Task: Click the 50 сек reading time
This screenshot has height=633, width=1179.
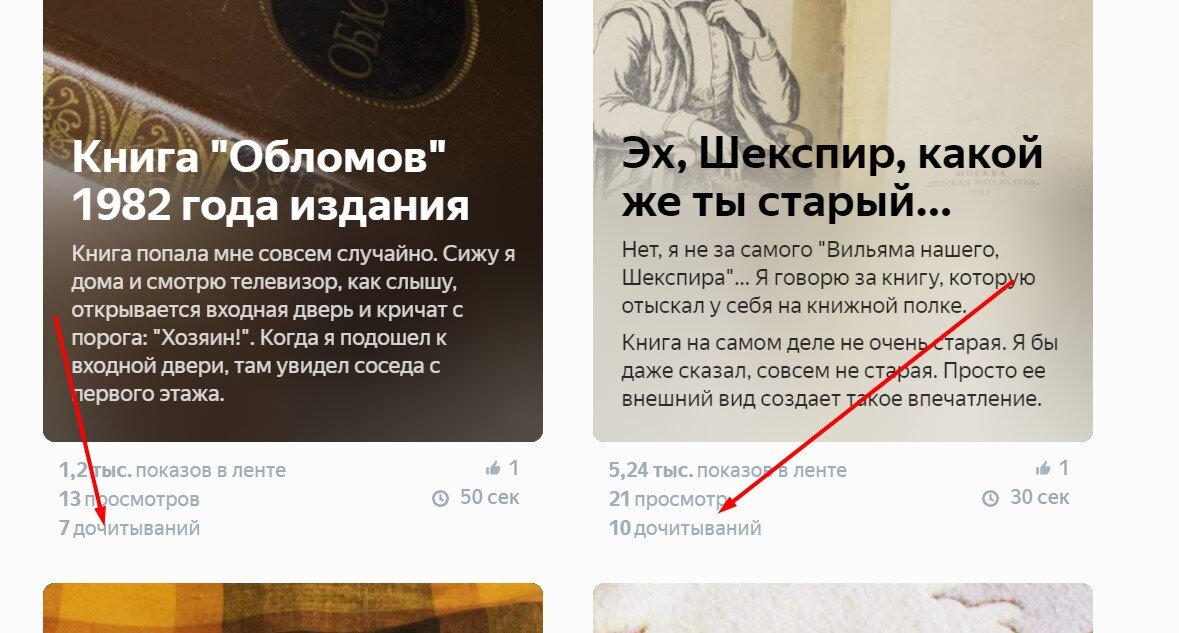Action: click(x=489, y=497)
